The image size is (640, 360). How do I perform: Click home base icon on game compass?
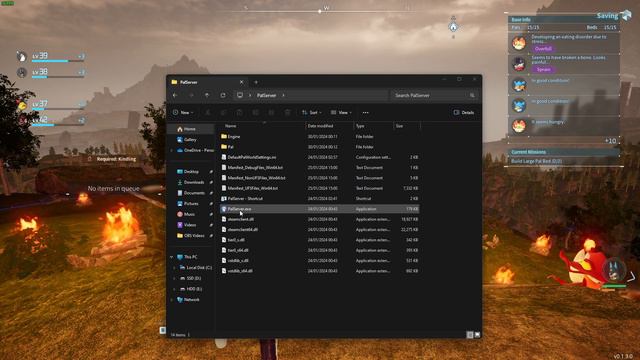click(453, 27)
